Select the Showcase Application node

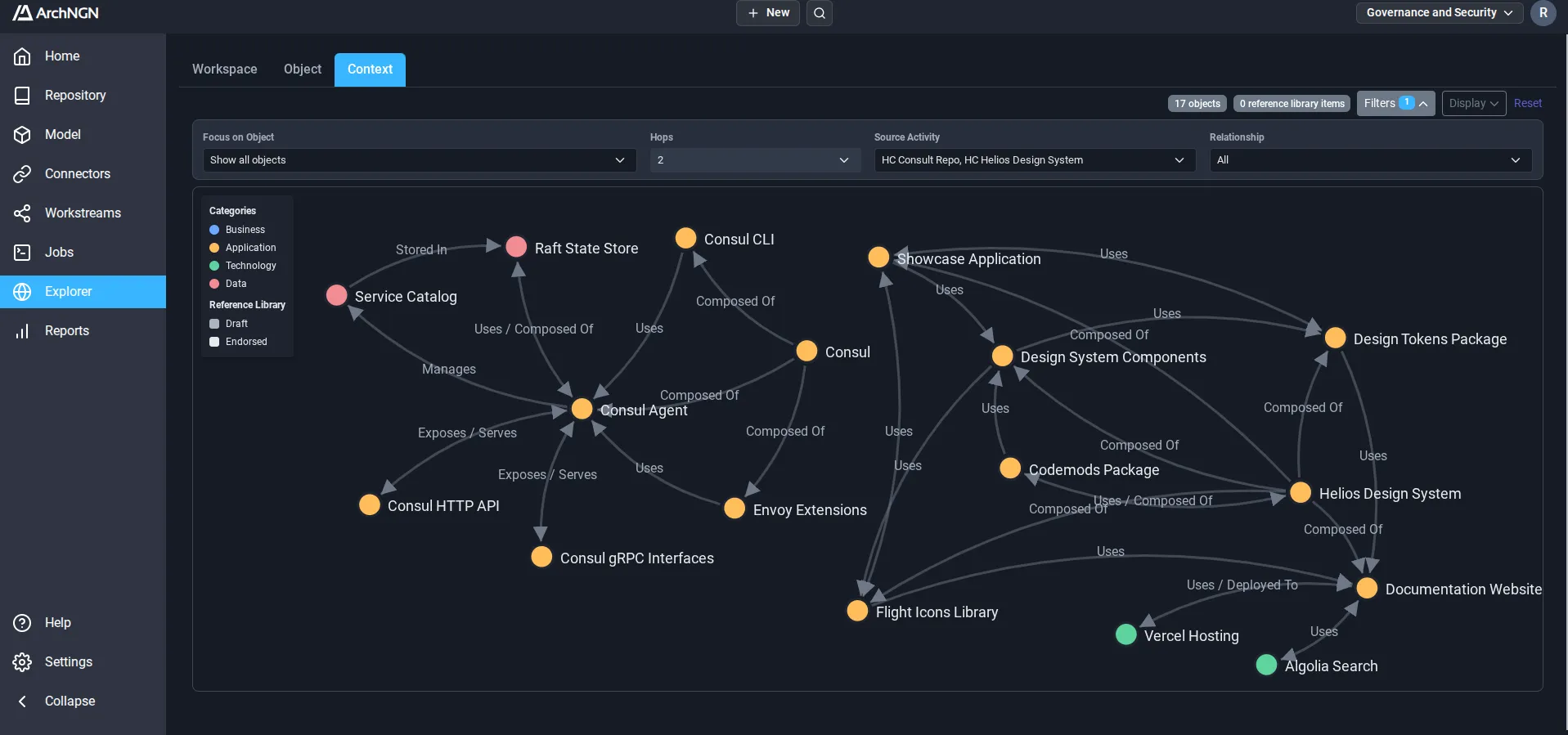(x=878, y=258)
